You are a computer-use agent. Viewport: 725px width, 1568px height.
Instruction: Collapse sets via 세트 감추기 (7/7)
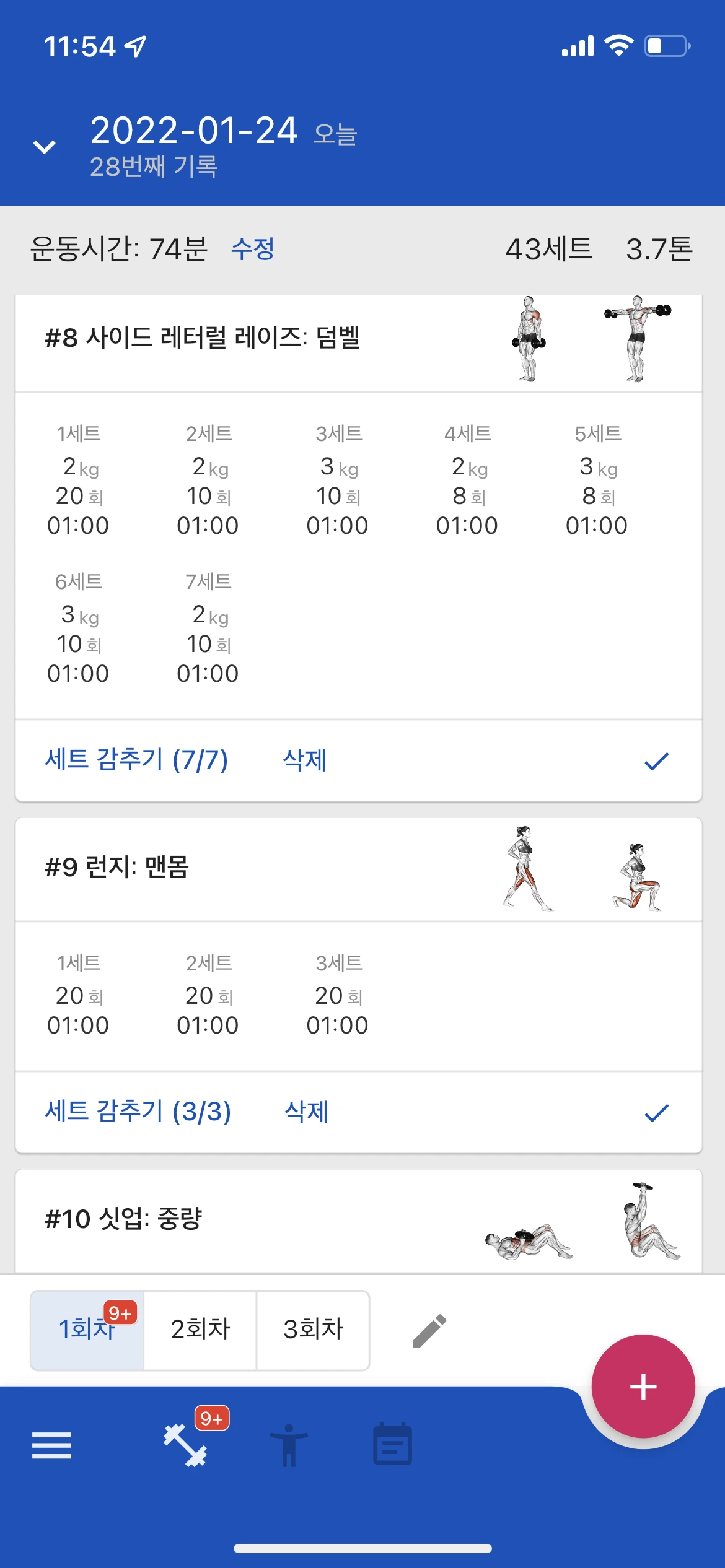136,760
